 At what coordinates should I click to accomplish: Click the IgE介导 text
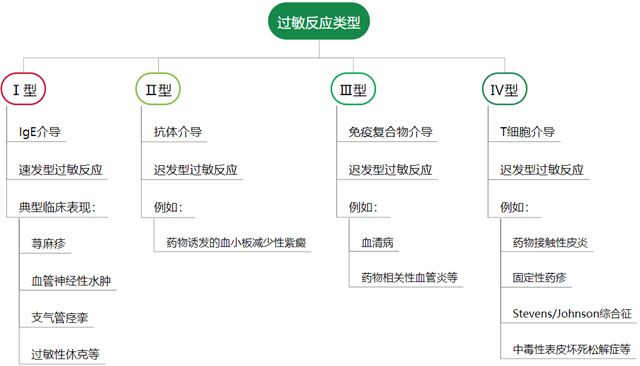pyautogui.click(x=40, y=132)
